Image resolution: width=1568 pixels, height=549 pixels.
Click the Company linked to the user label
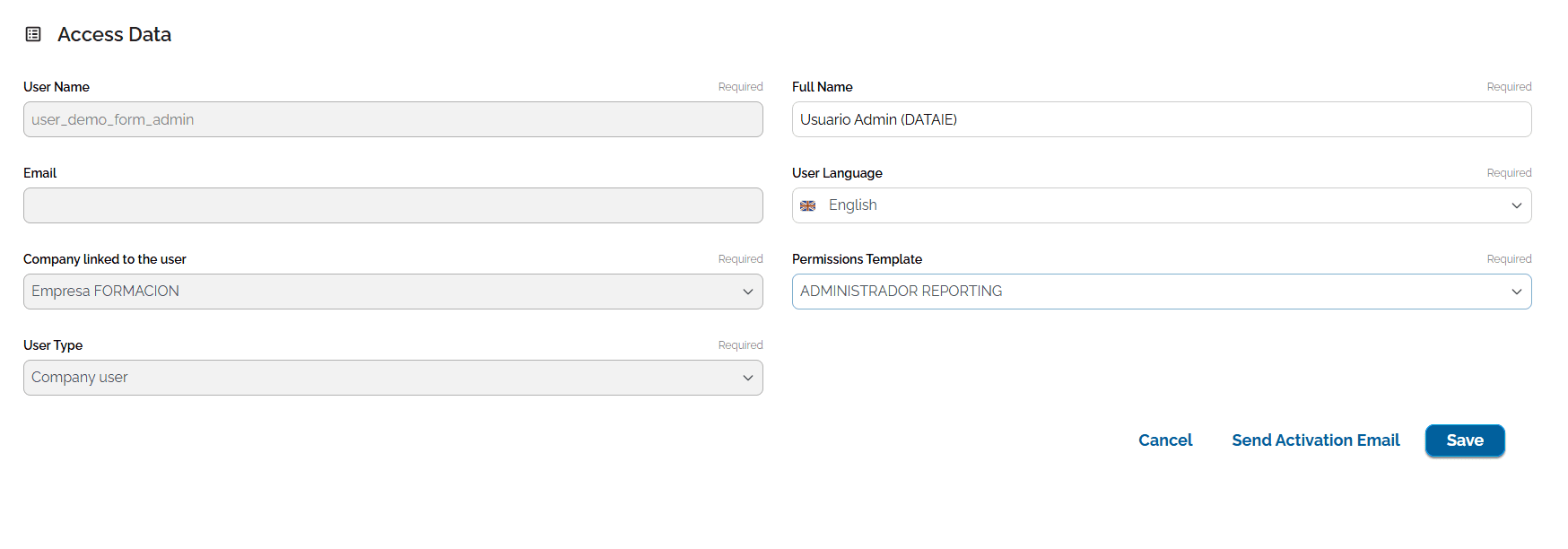[105, 259]
